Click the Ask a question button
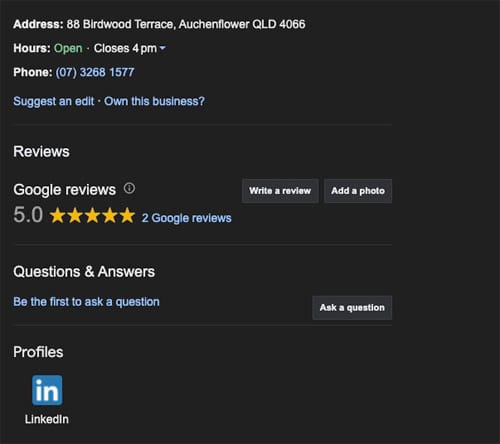The width and height of the screenshot is (500, 444). pos(352,307)
